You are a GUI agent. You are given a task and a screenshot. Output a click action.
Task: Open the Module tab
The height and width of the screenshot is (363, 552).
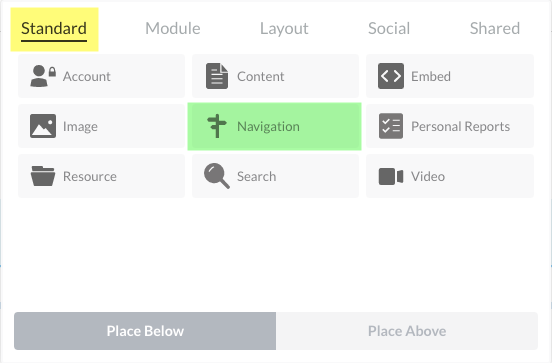172,29
